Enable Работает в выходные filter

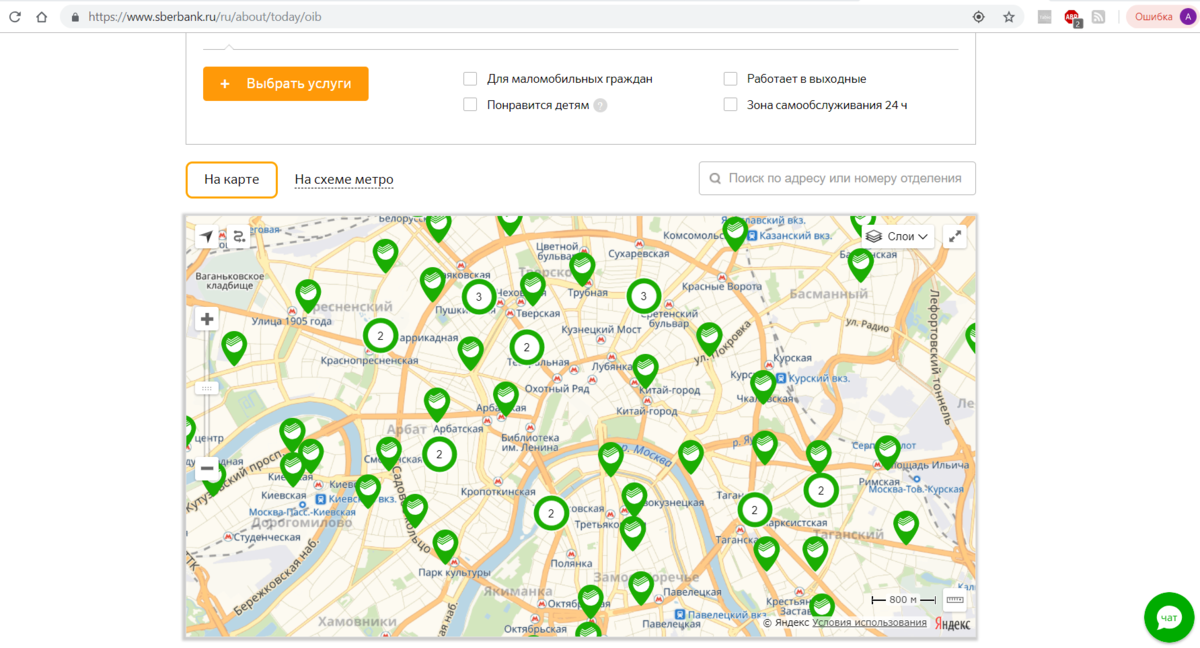coord(730,78)
